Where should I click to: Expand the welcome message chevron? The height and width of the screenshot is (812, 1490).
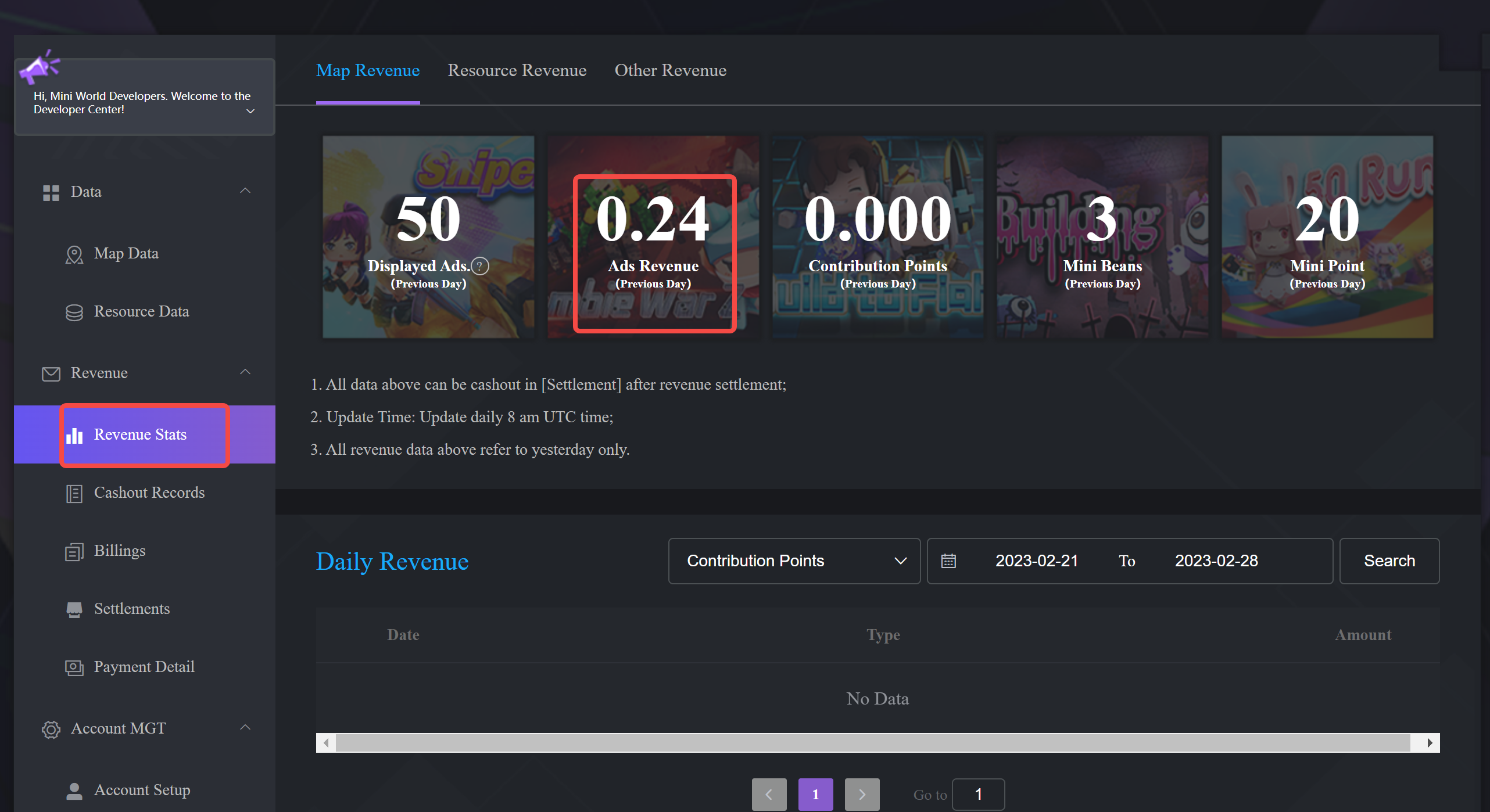click(x=250, y=111)
